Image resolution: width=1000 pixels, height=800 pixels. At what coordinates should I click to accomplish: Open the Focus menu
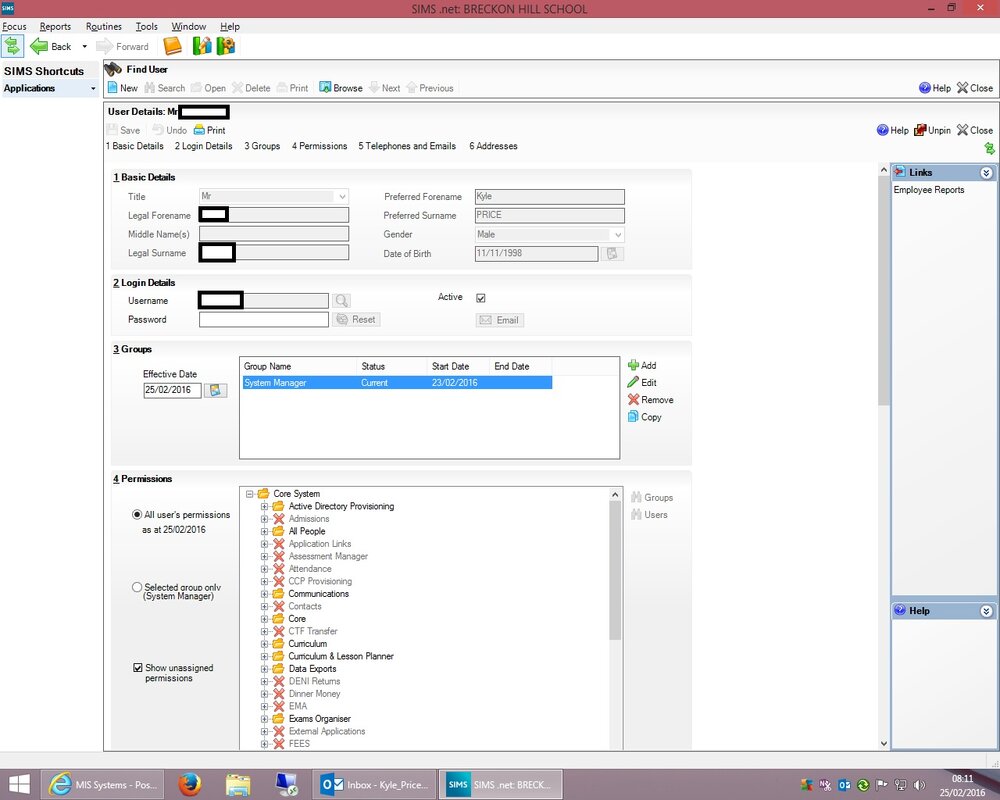click(x=14, y=26)
